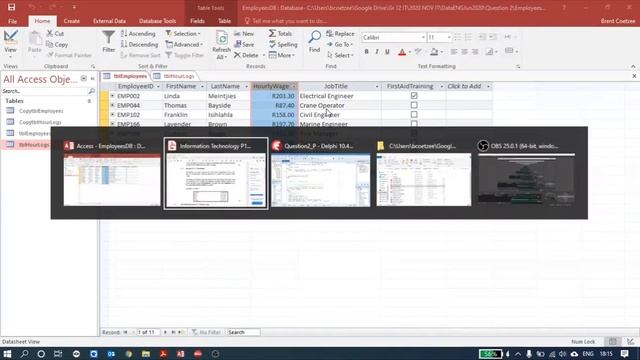Click Save record in ribbon
Image resolution: width=640 pixels, height=360 pixels.
pos(244,44)
